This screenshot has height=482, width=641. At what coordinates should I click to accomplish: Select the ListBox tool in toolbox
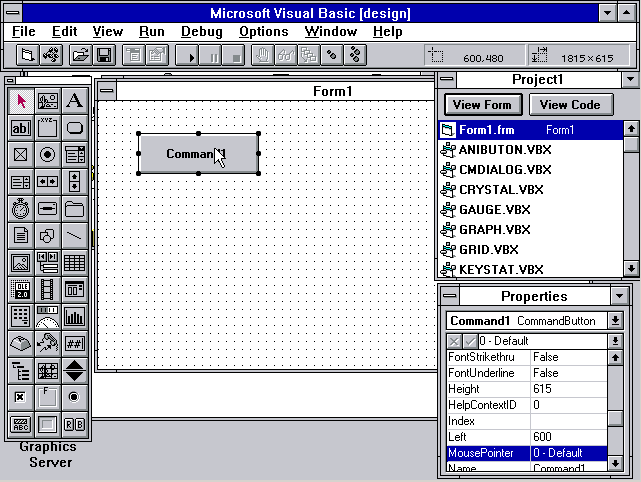[x=20, y=182]
